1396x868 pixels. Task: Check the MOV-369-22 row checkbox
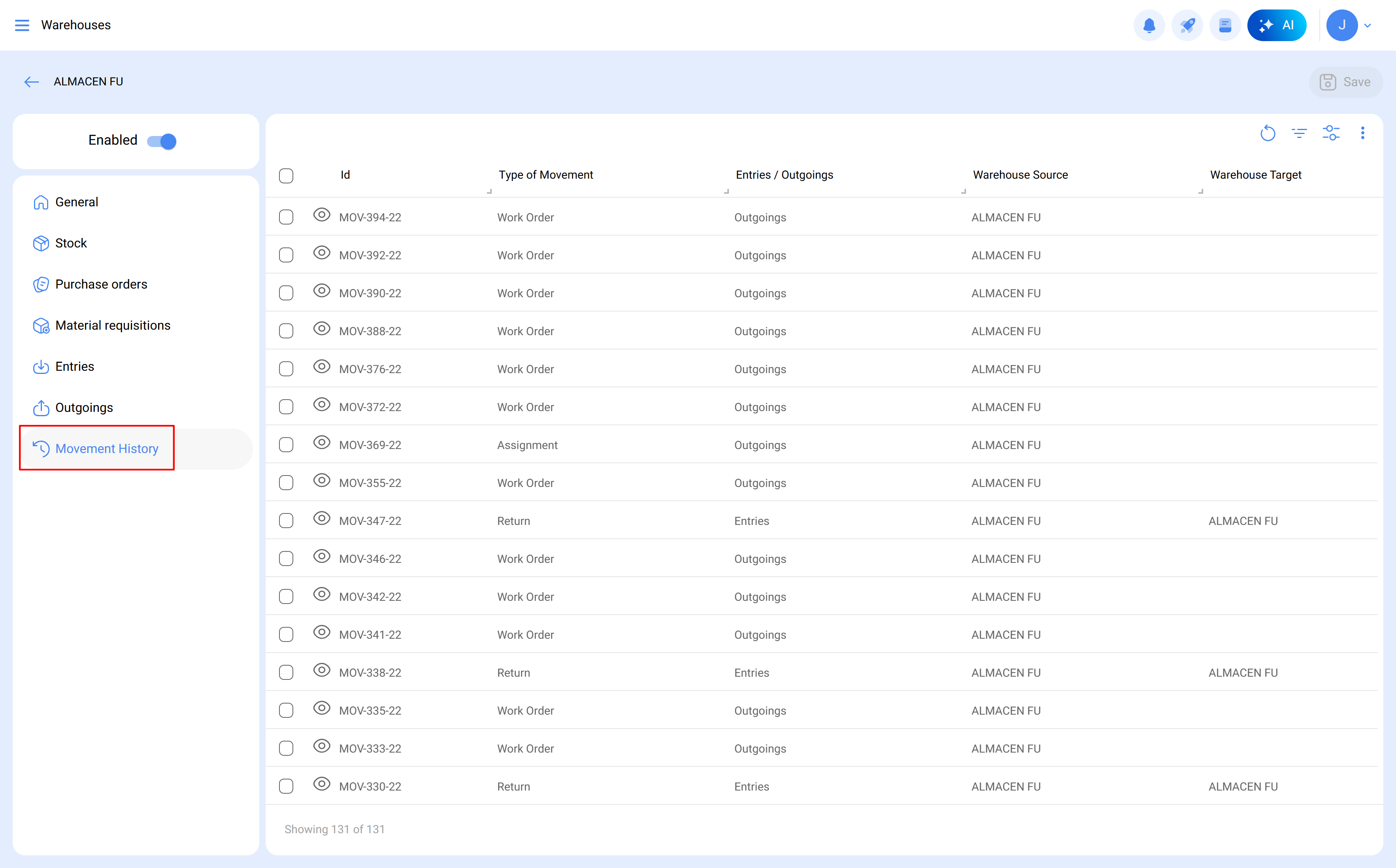286,445
